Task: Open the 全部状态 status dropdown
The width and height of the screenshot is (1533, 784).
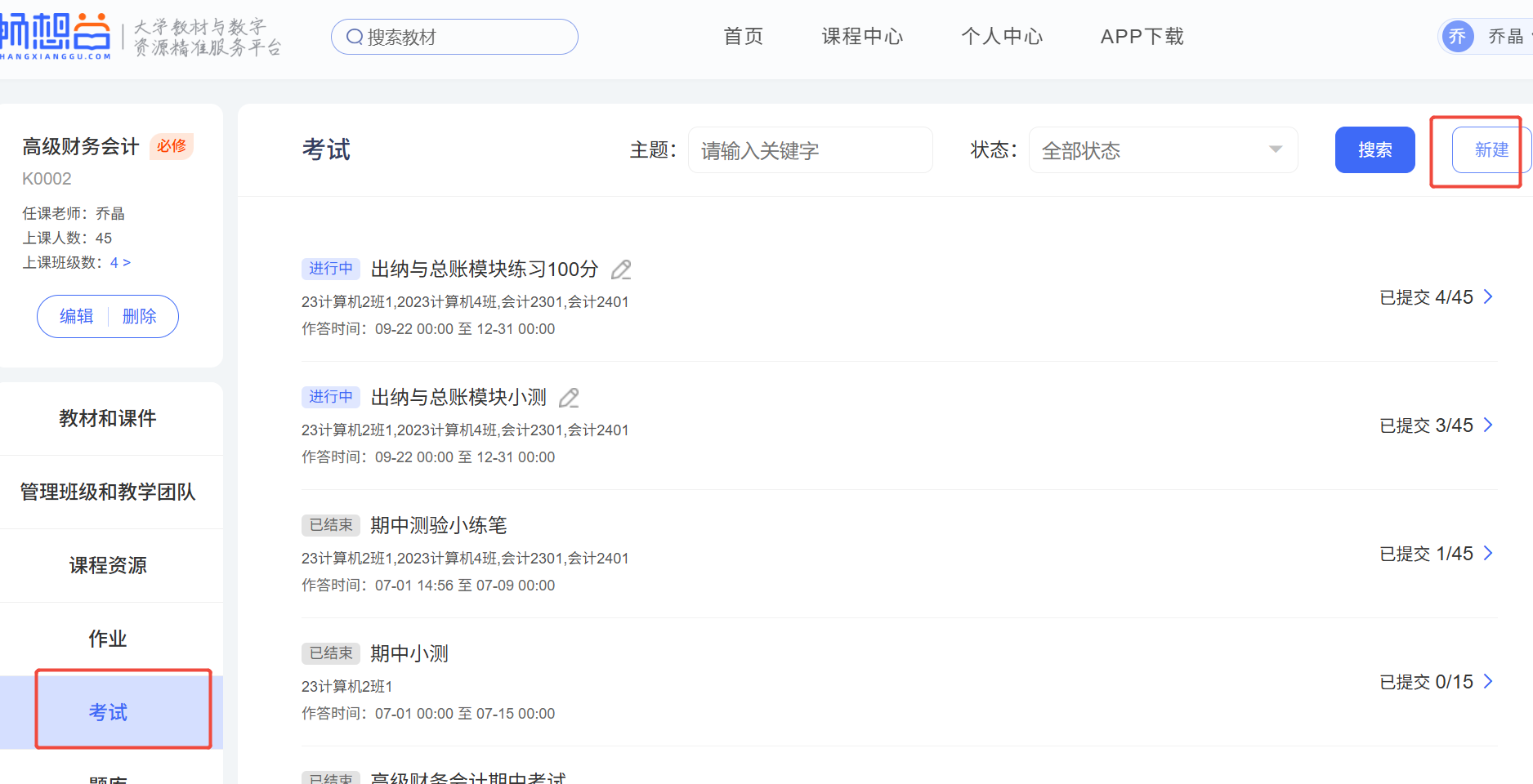Action: tap(1162, 150)
